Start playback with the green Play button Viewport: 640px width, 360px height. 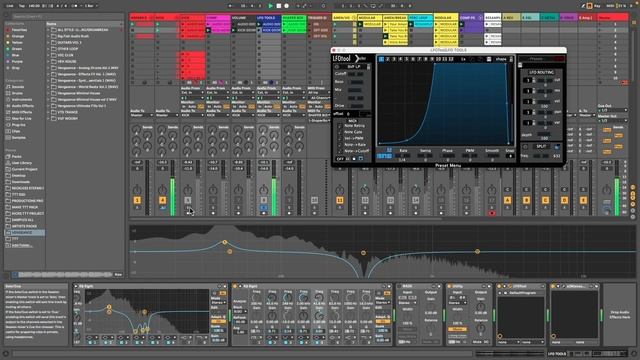click(270, 6)
